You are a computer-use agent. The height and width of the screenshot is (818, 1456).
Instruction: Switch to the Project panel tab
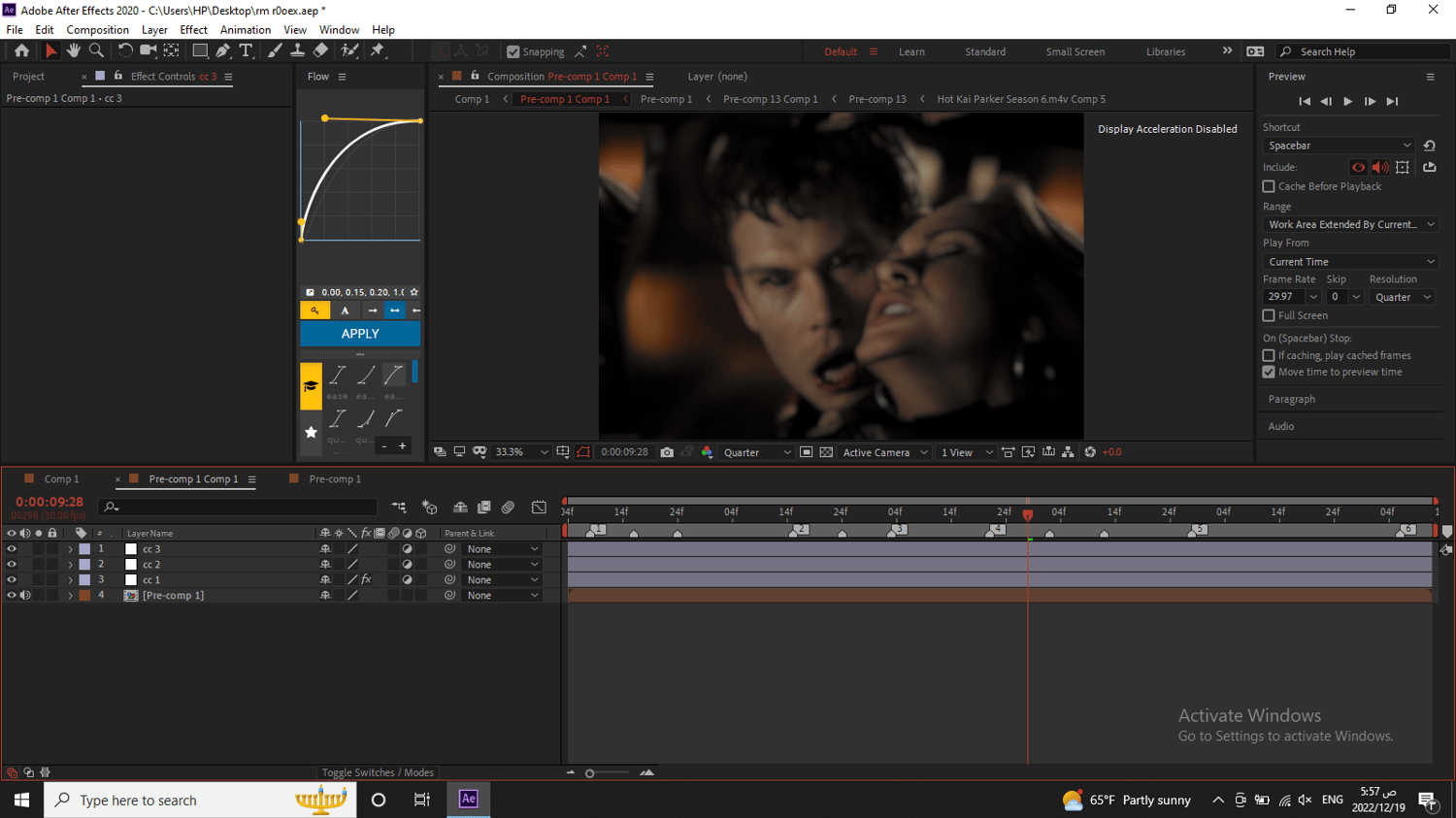tap(28, 77)
